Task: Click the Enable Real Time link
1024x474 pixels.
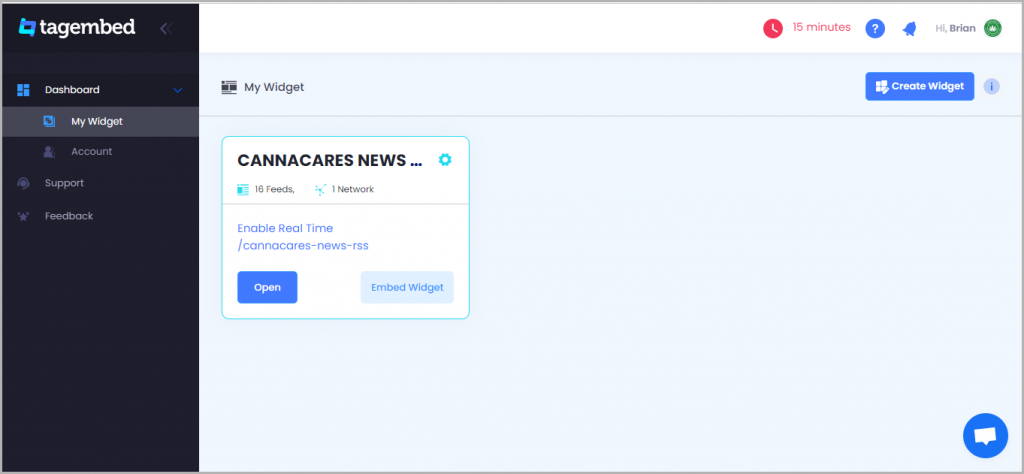Action: pos(285,229)
